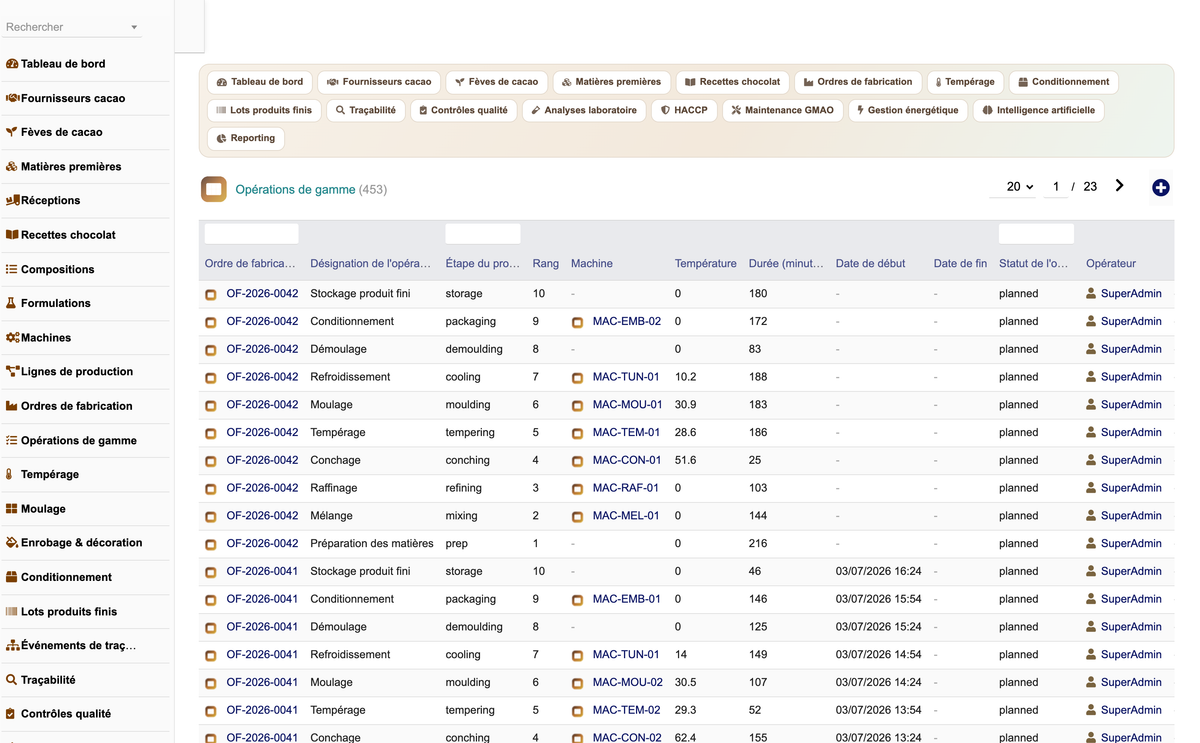Click the MAC-TUN-01 machine icon in OF-2026-0042 row
Viewport: 1200px width, 743px height.
coord(577,378)
